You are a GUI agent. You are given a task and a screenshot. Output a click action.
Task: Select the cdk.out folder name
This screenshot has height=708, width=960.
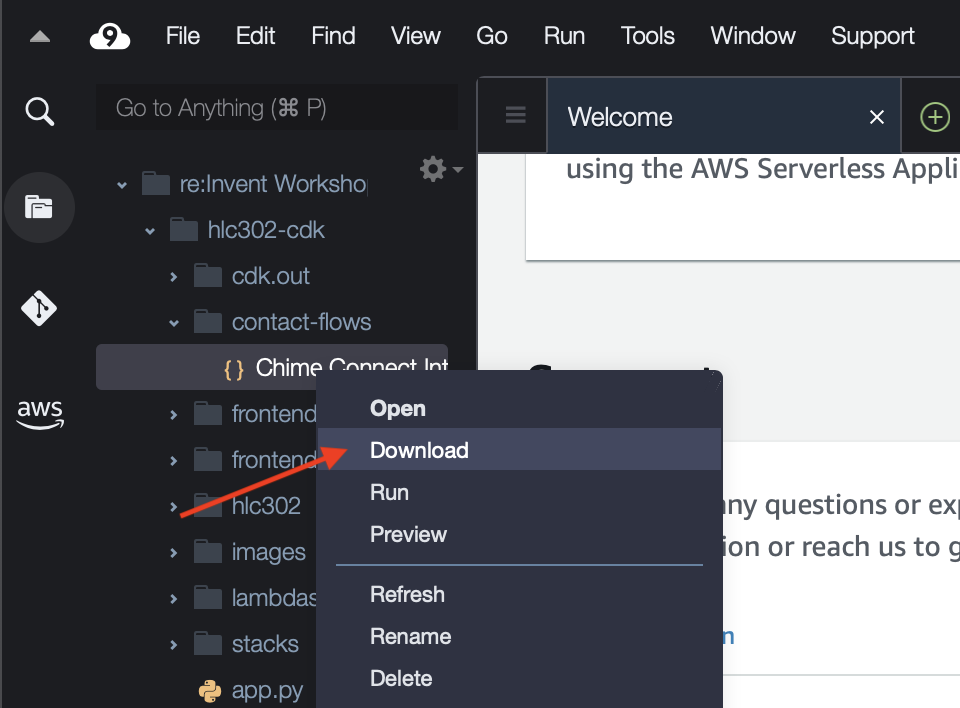coord(271,276)
